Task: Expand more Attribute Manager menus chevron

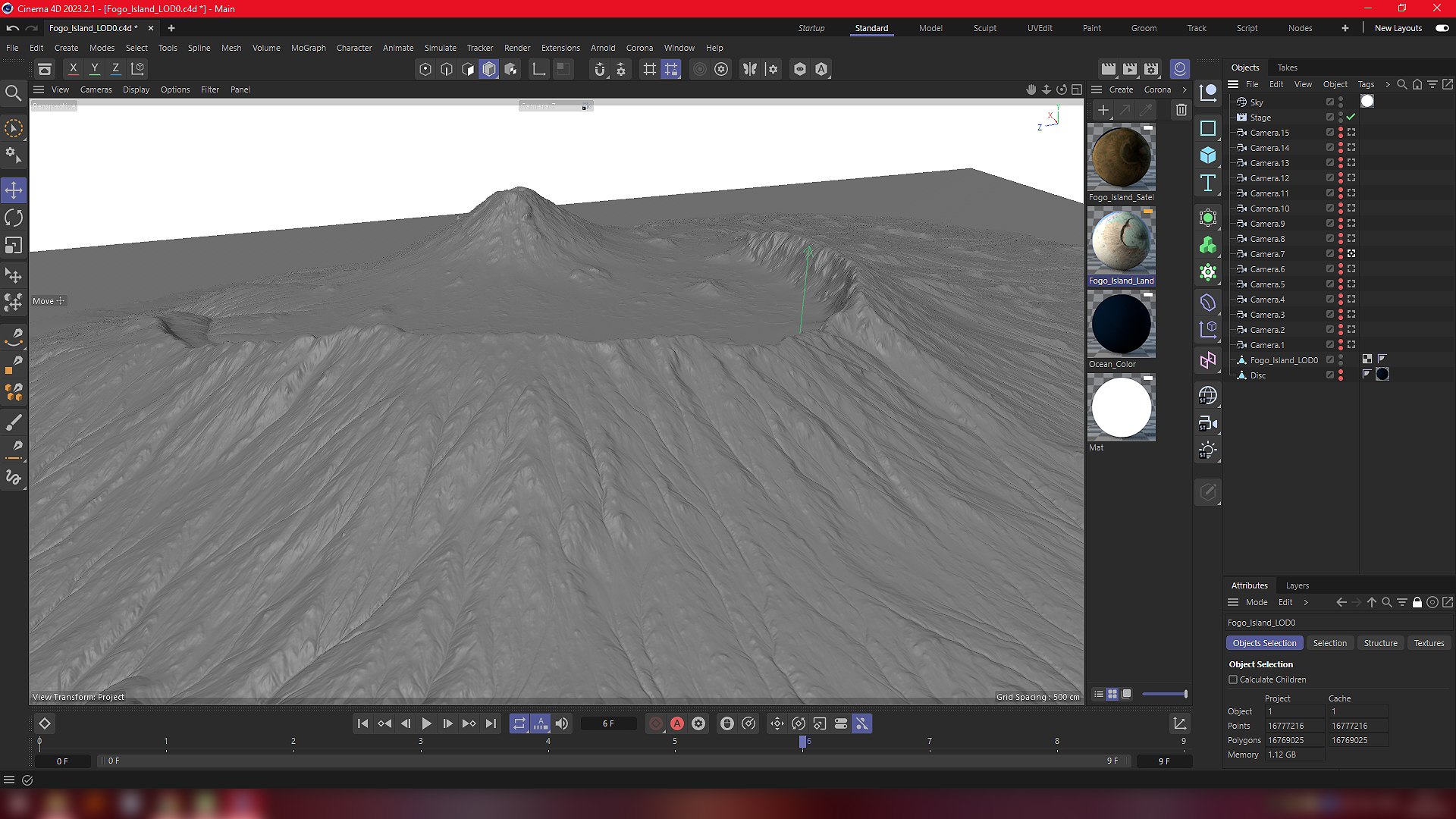Action: (1306, 602)
